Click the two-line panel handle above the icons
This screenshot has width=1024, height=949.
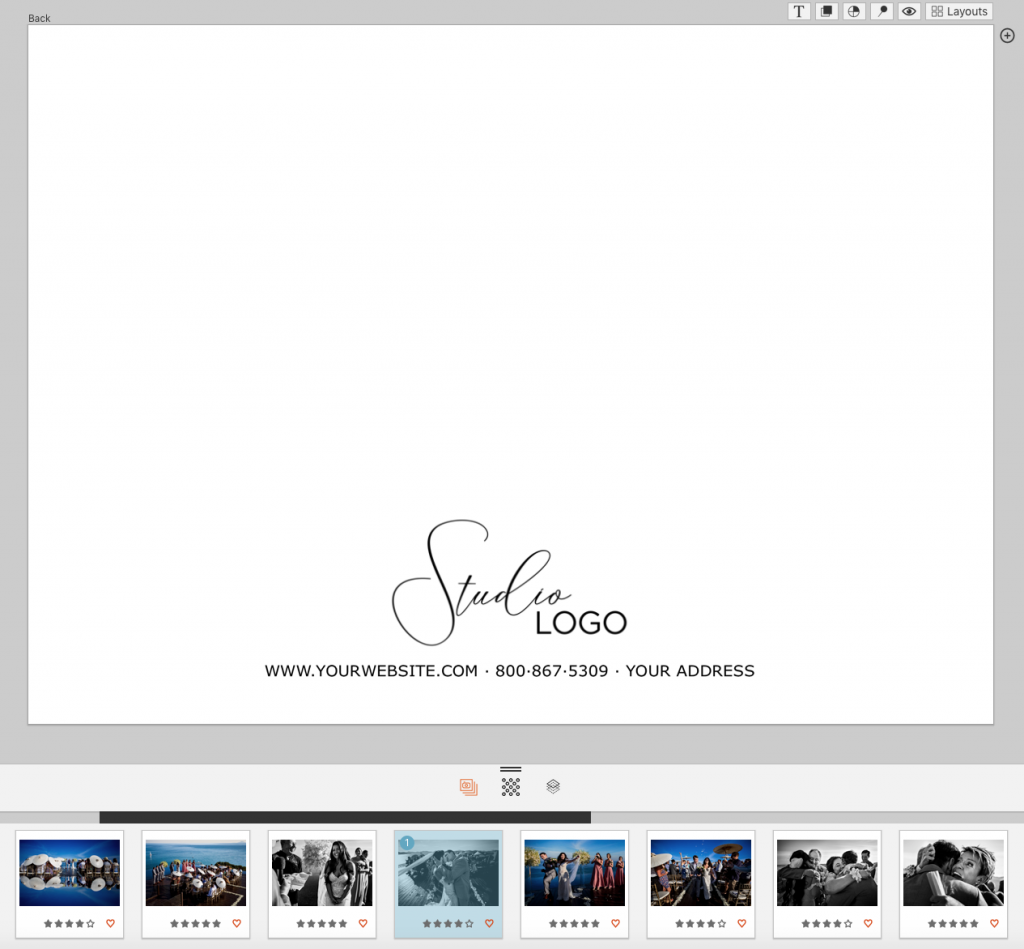tap(511, 769)
